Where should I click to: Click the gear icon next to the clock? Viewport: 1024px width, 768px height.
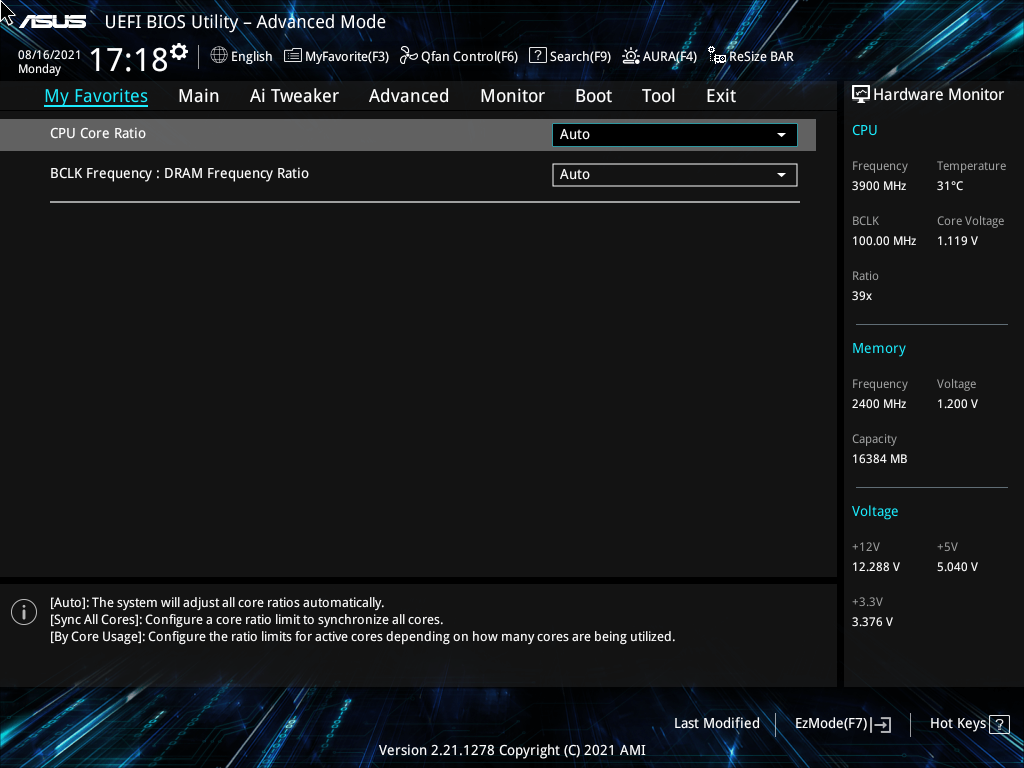(178, 52)
